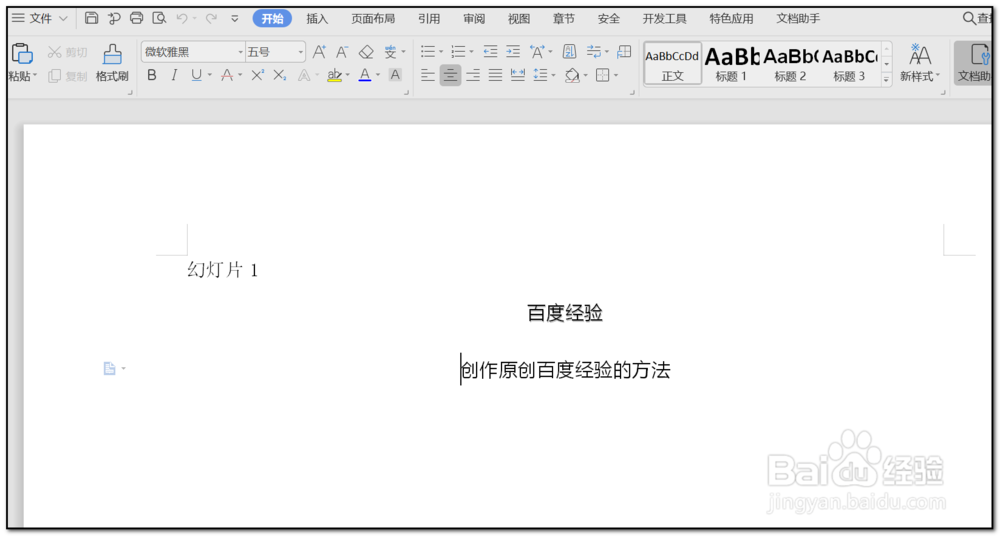Viewport: 1000px width, 536px height.
Task: Increase font size with A+ icon
Action: tap(319, 52)
